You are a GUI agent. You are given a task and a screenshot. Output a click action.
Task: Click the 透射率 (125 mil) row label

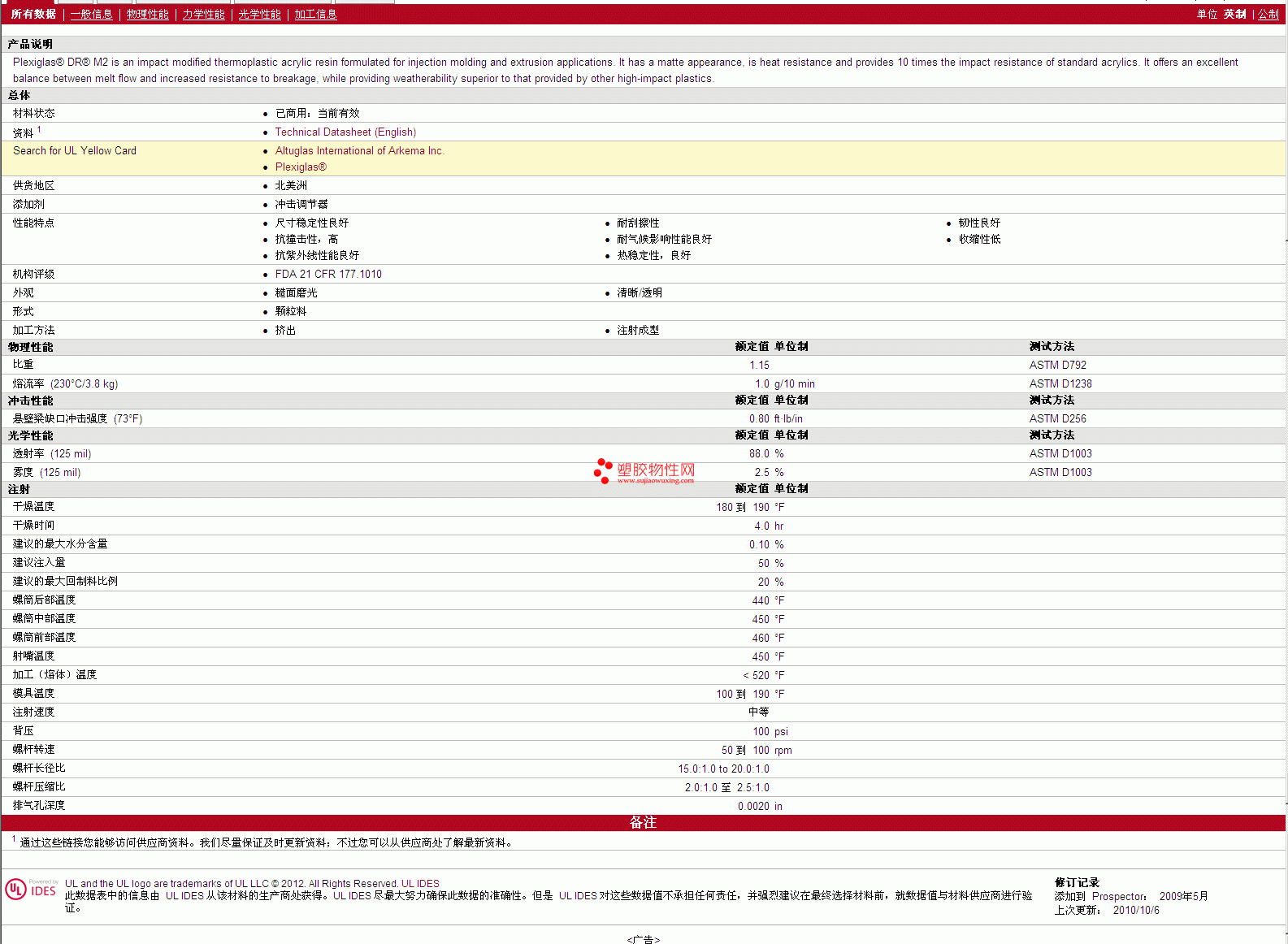pos(52,454)
